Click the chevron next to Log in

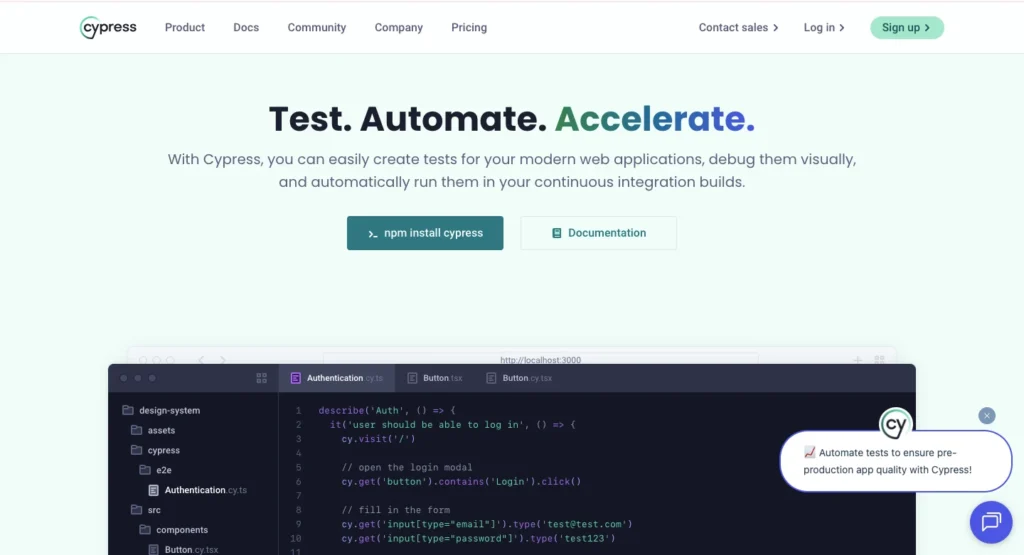(x=842, y=28)
